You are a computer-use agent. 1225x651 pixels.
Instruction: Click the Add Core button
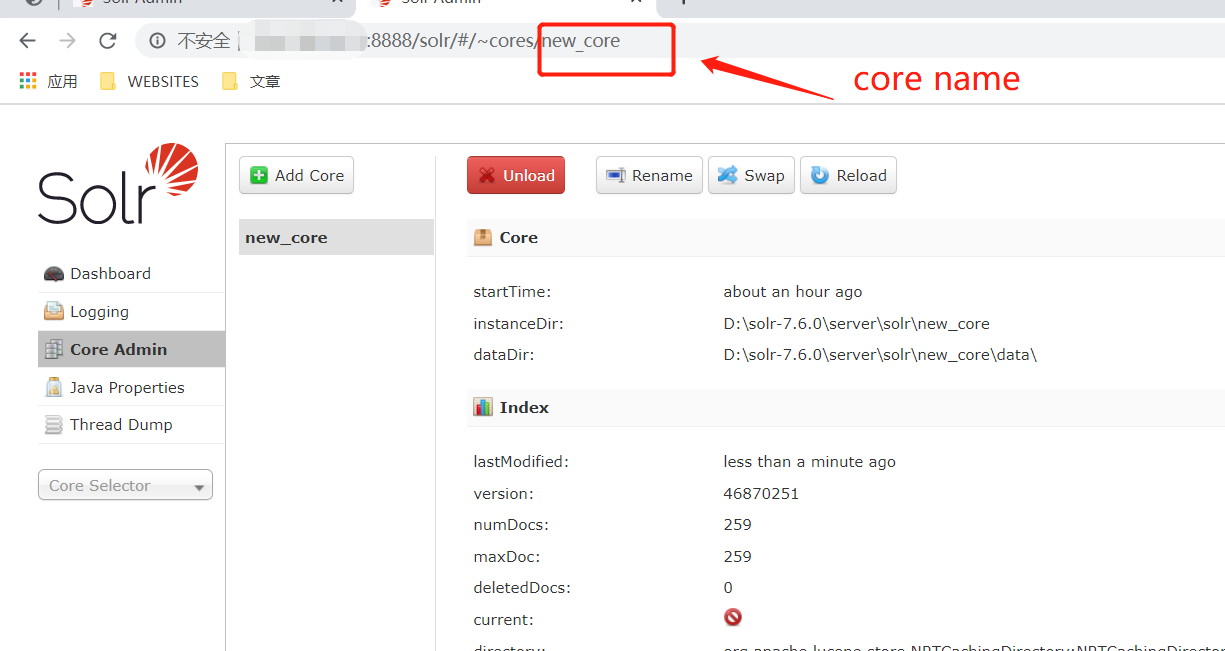[x=296, y=175]
